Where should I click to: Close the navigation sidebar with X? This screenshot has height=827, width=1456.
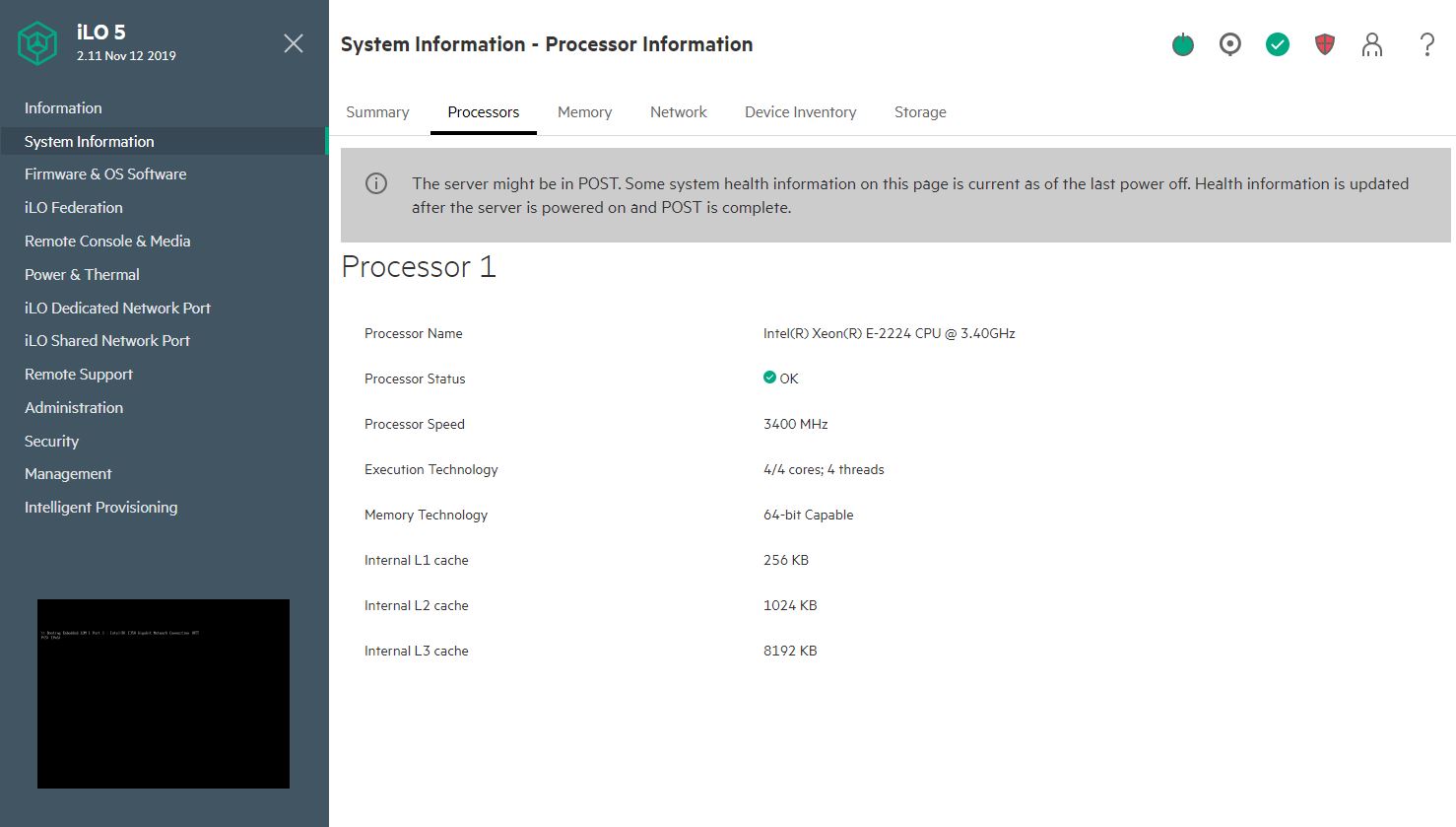pyautogui.click(x=294, y=43)
